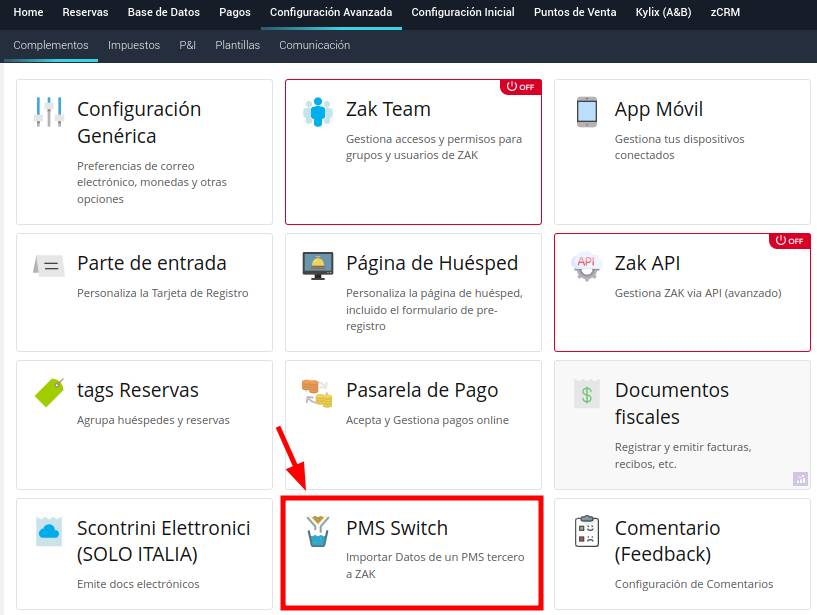Click the green tags Reservas icon
The width and height of the screenshot is (817, 615).
(49, 392)
